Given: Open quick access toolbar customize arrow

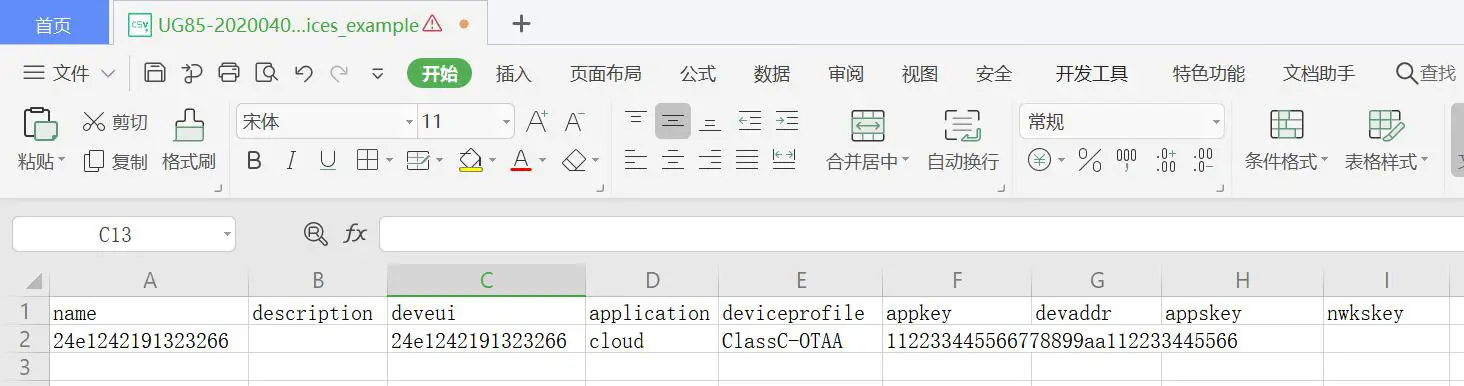Looking at the screenshot, I should 377,73.
